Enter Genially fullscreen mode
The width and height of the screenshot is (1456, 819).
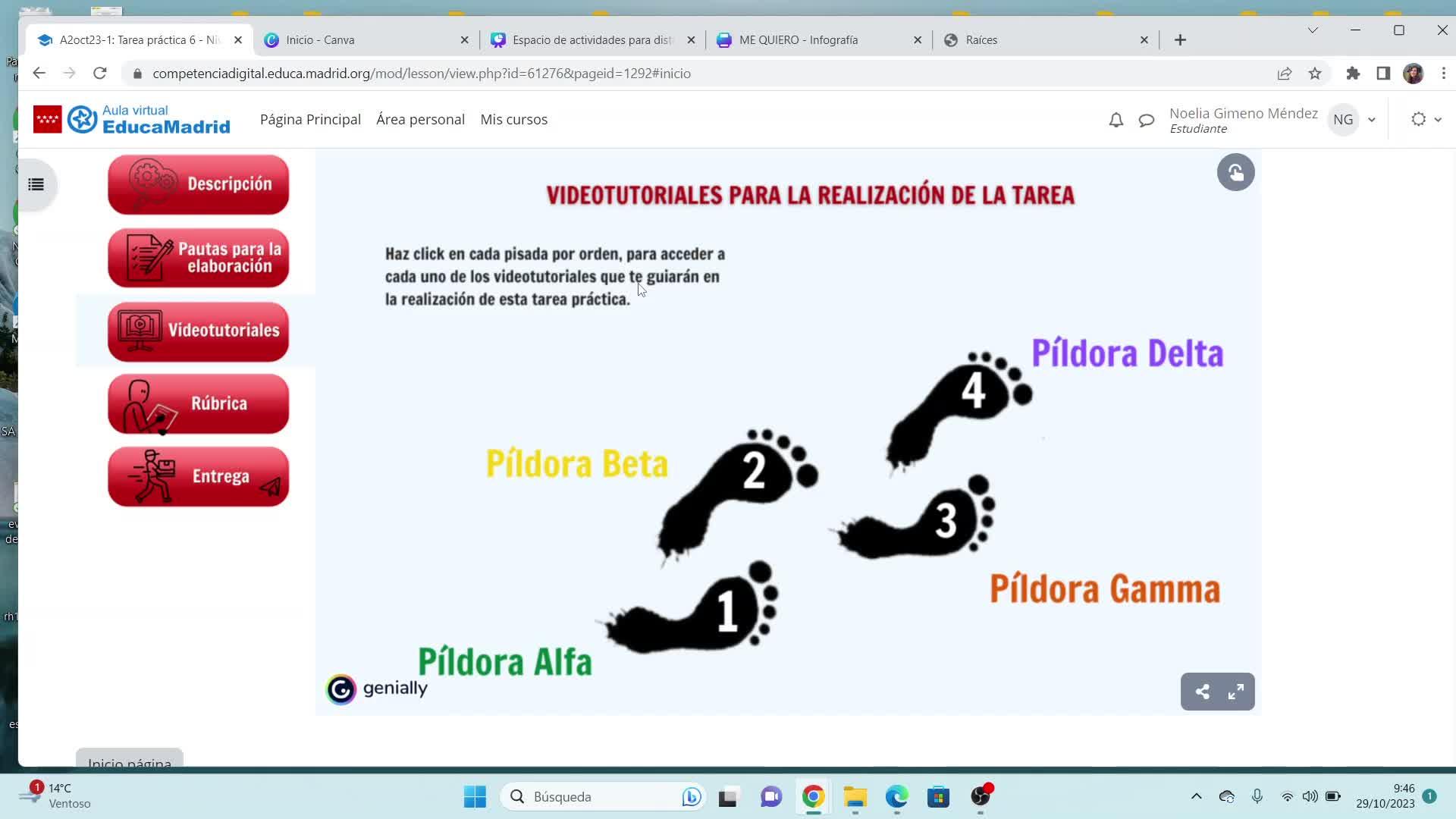pyautogui.click(x=1236, y=692)
